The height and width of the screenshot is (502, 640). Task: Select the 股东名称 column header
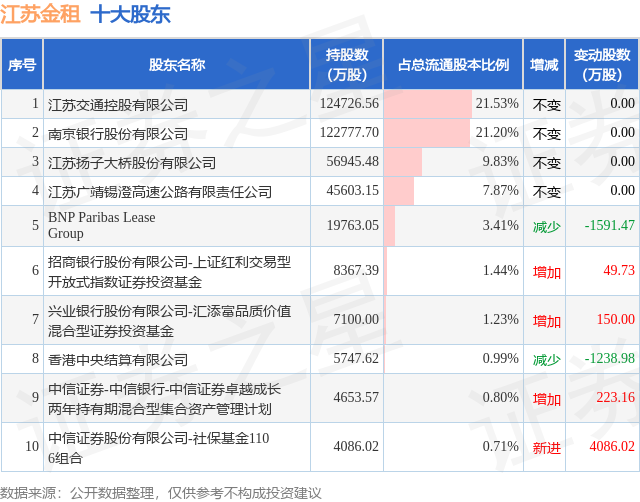coord(177,64)
